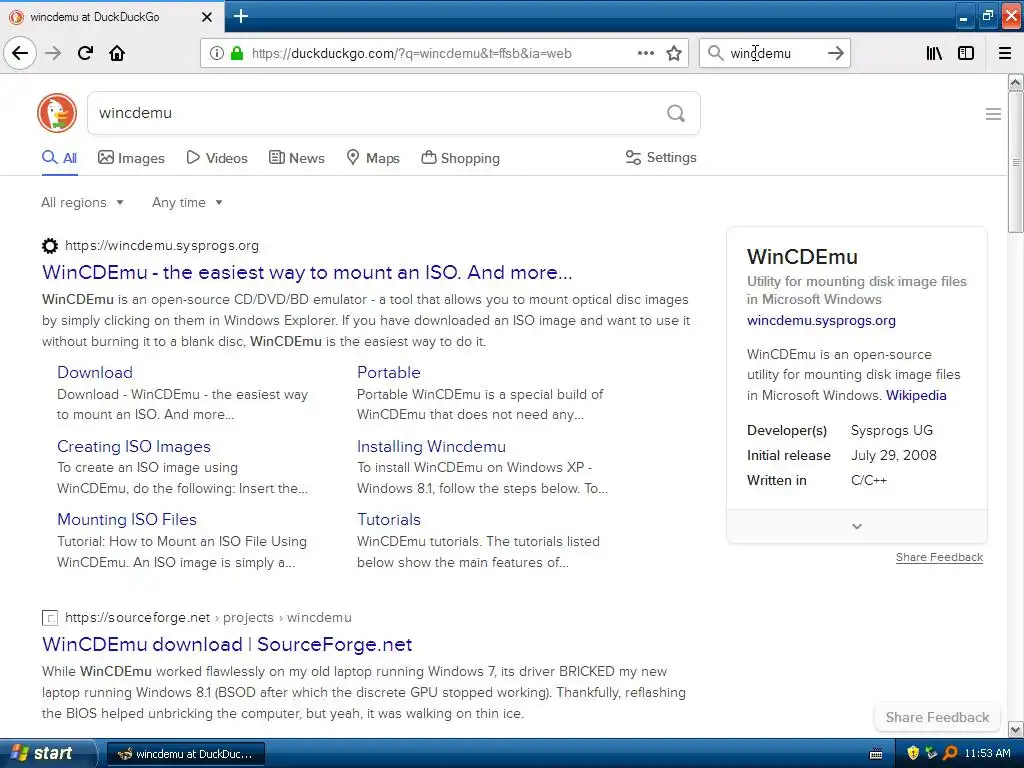Click the network connection tray icon
This screenshot has height=768, width=1024.
pos(931,753)
